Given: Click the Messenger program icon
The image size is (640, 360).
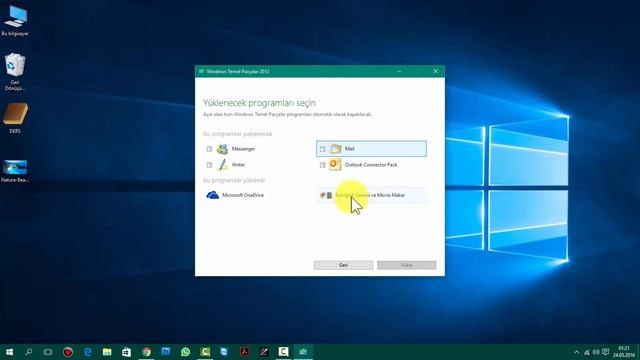Looking at the screenshot, I should coord(222,149).
